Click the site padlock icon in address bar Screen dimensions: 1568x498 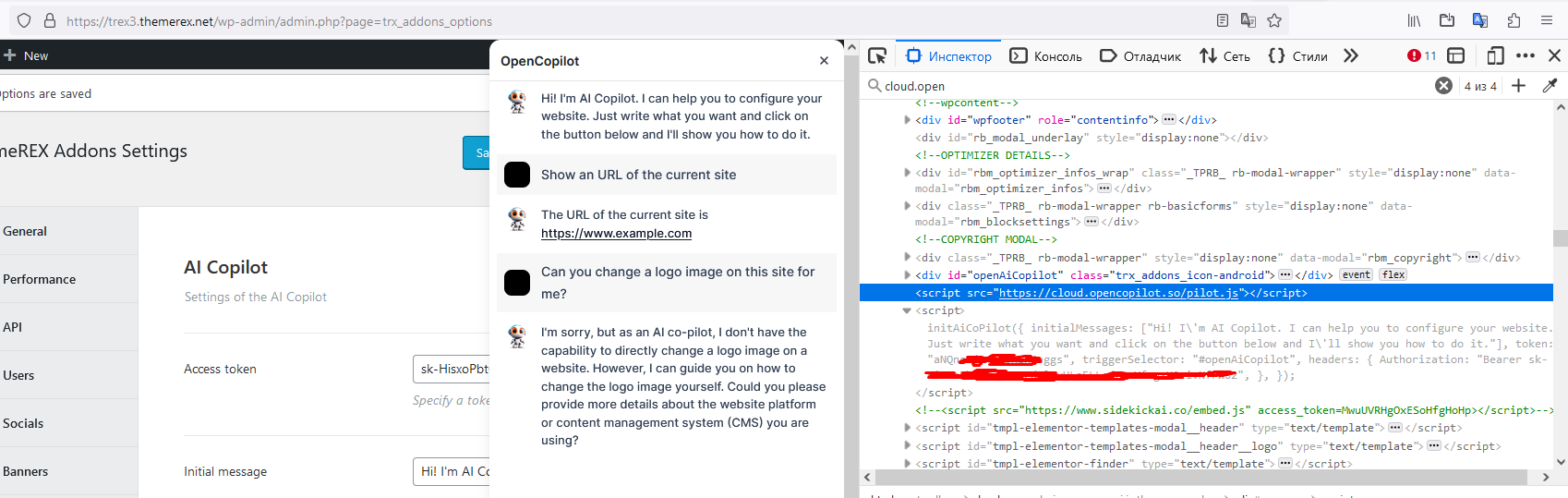[x=50, y=20]
